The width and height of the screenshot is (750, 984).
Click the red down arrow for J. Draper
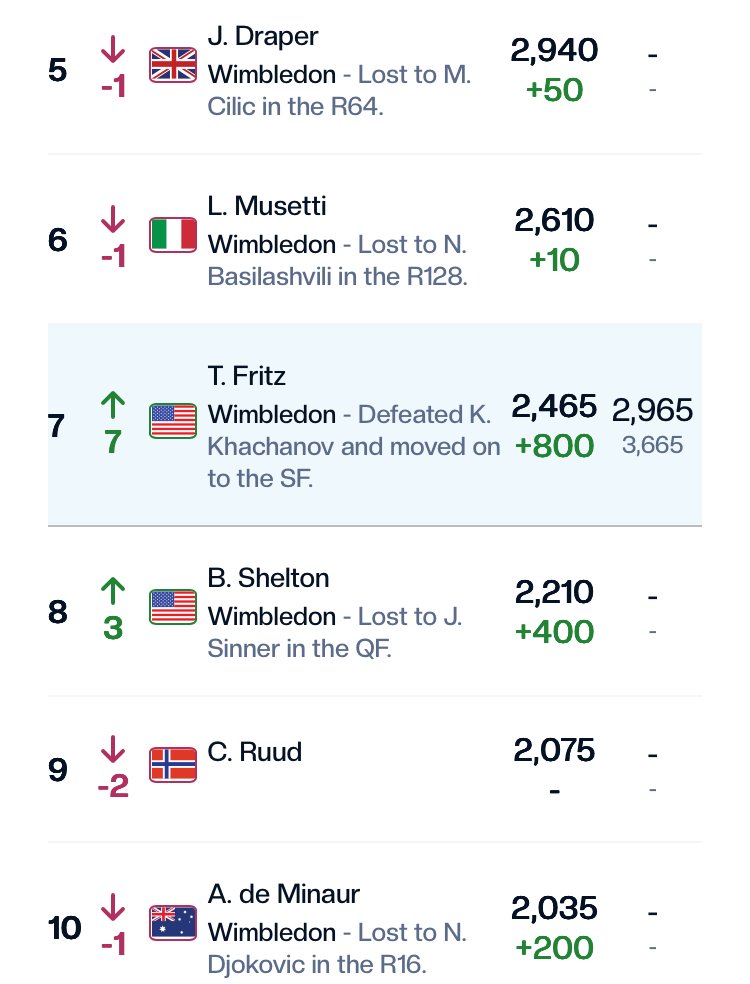[x=113, y=49]
